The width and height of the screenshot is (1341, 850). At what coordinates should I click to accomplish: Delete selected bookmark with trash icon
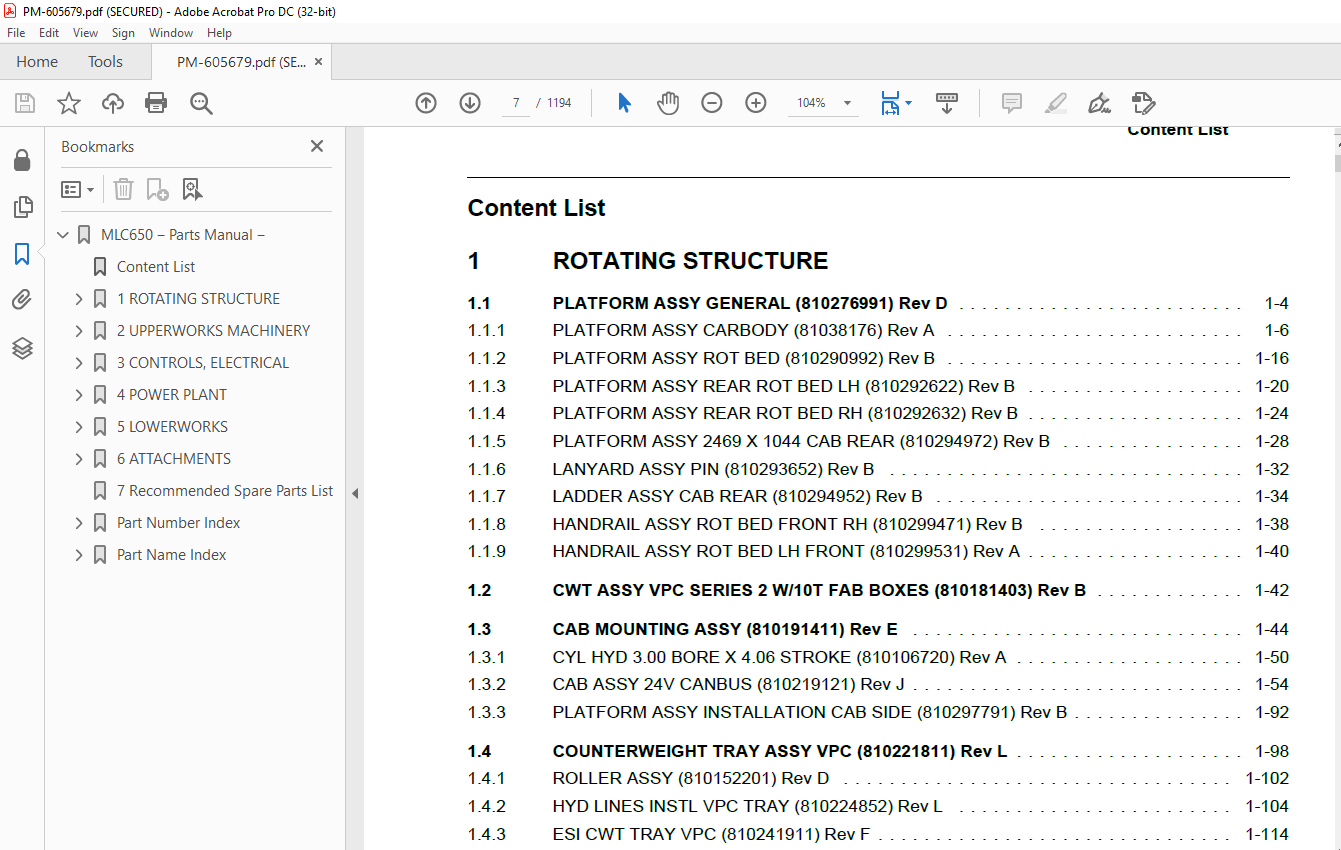tap(123, 189)
